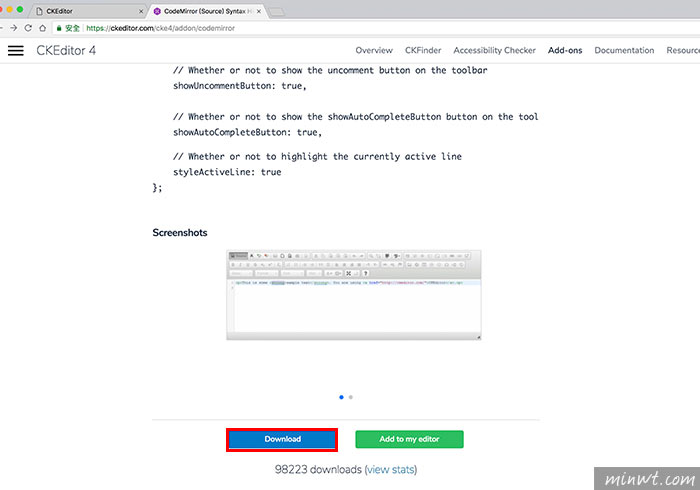The width and height of the screenshot is (700, 490).
Task: Click the address bar URL
Action: coord(160,28)
